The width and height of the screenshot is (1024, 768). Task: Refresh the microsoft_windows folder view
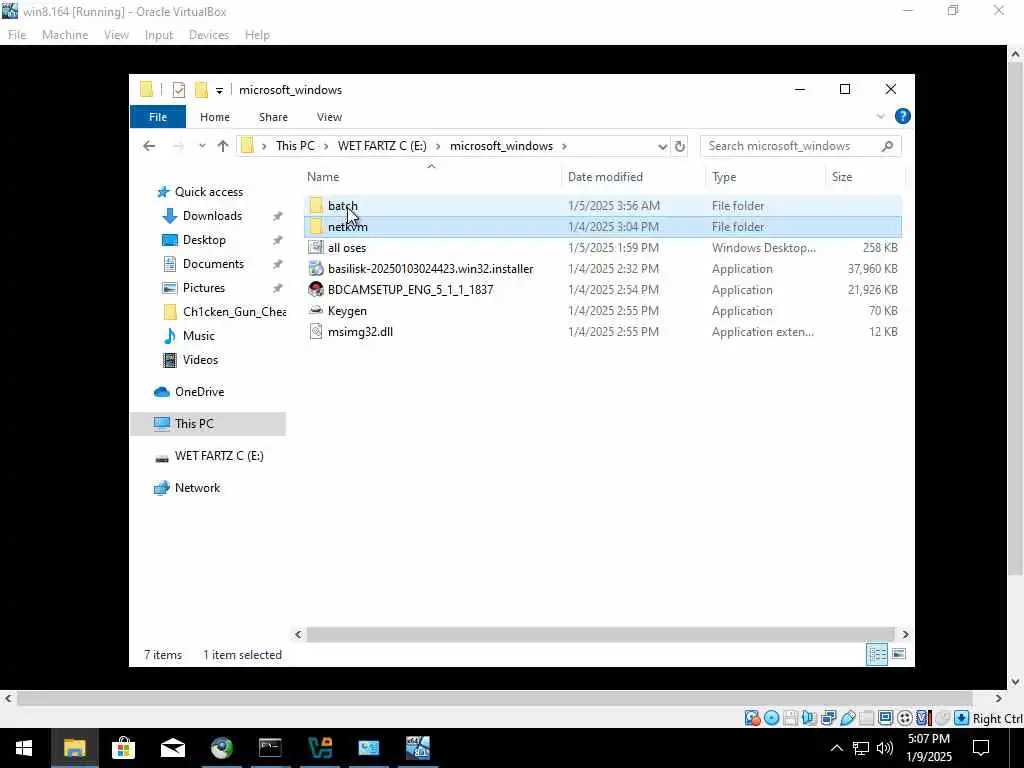point(680,146)
